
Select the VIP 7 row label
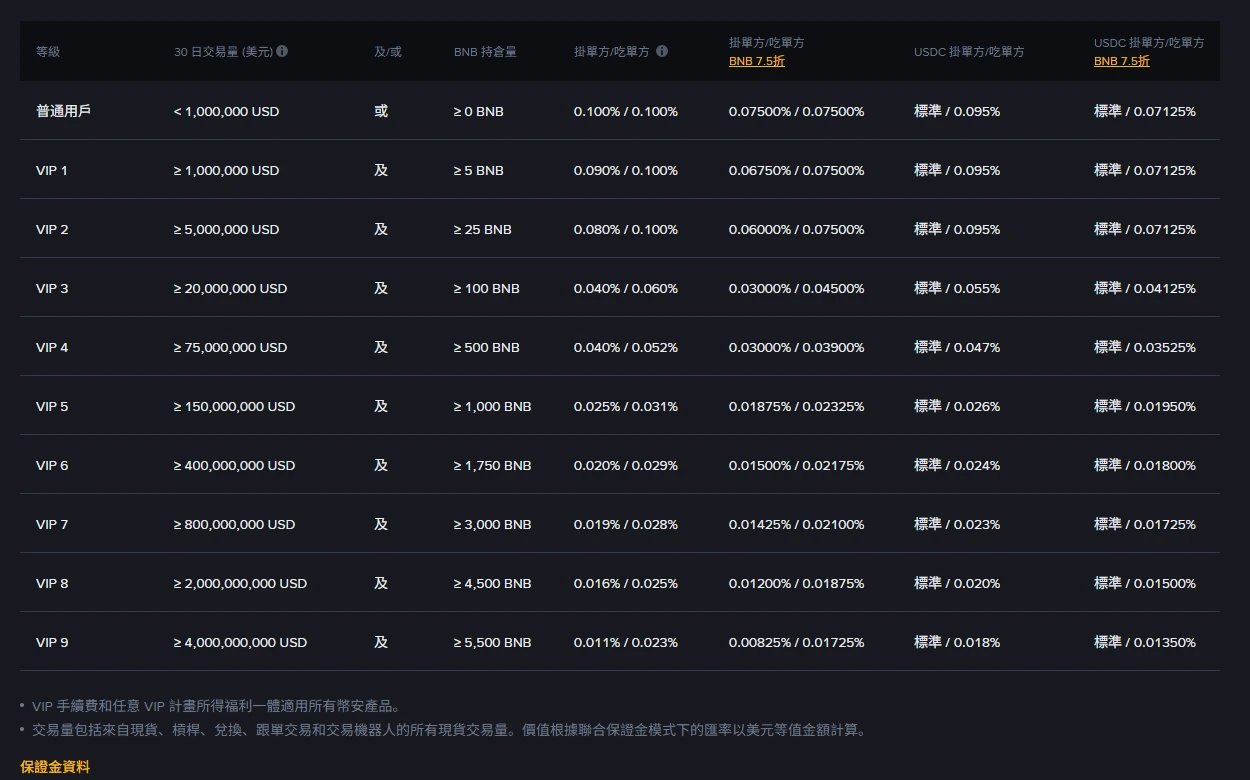(52, 524)
